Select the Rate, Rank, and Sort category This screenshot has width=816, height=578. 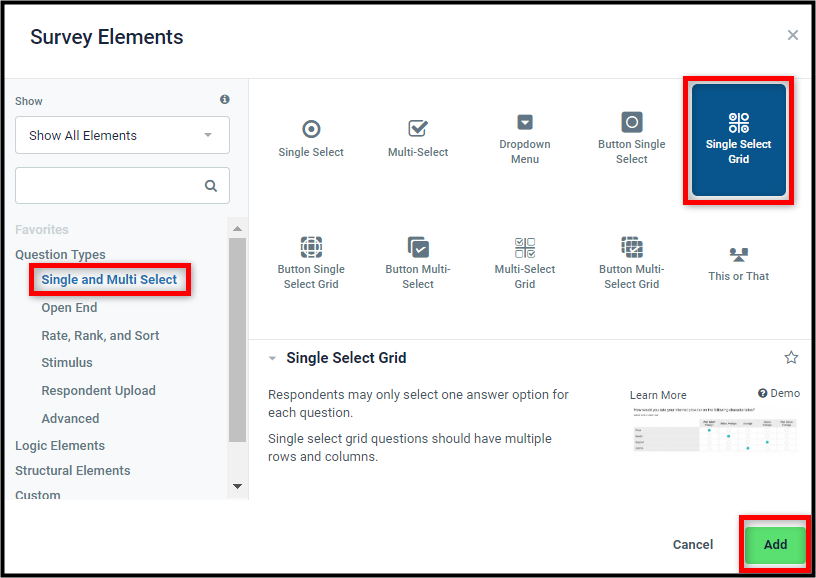coord(100,336)
